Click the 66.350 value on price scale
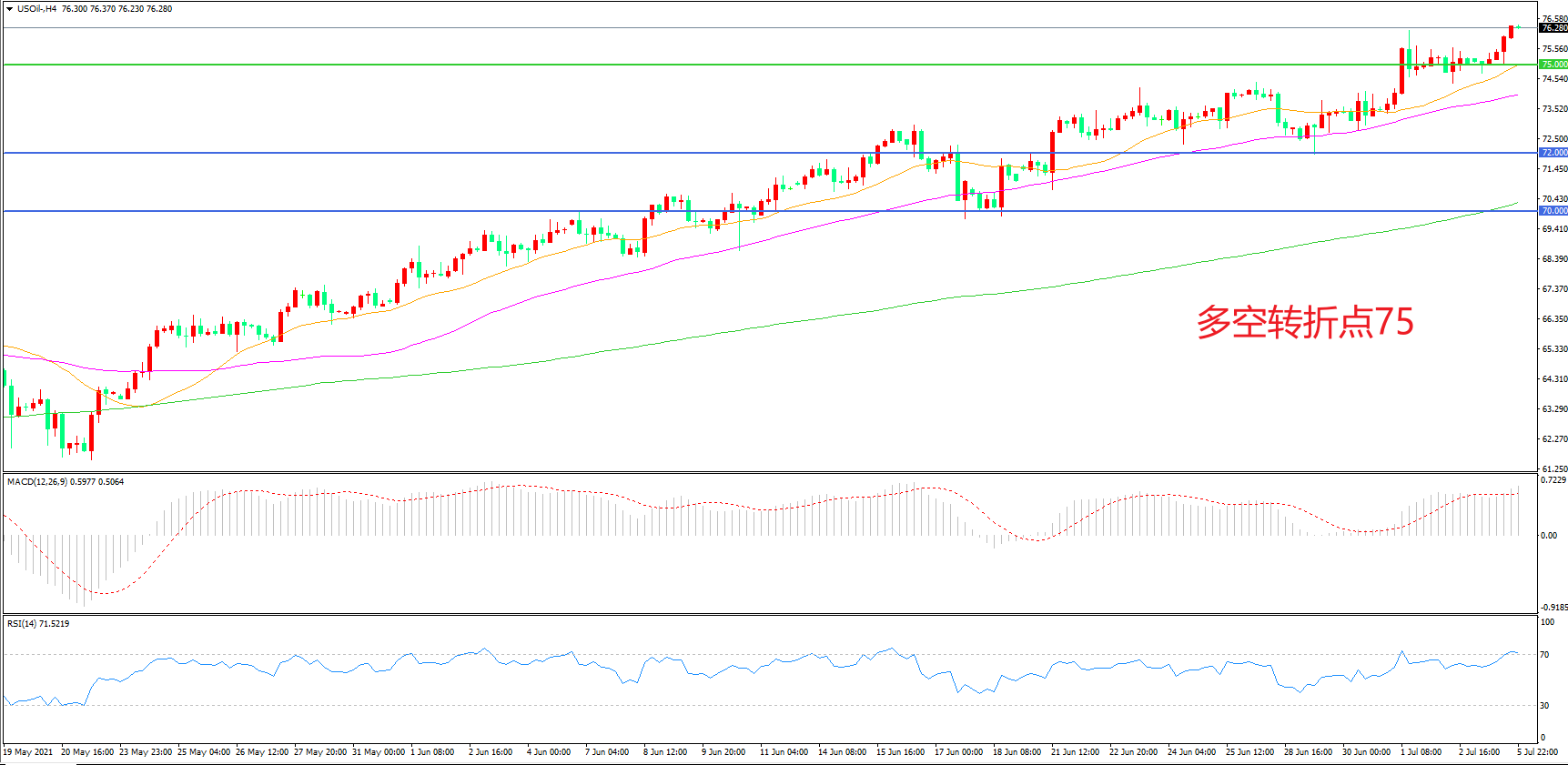Screen dimensions: 1568x765 click(x=1553, y=319)
